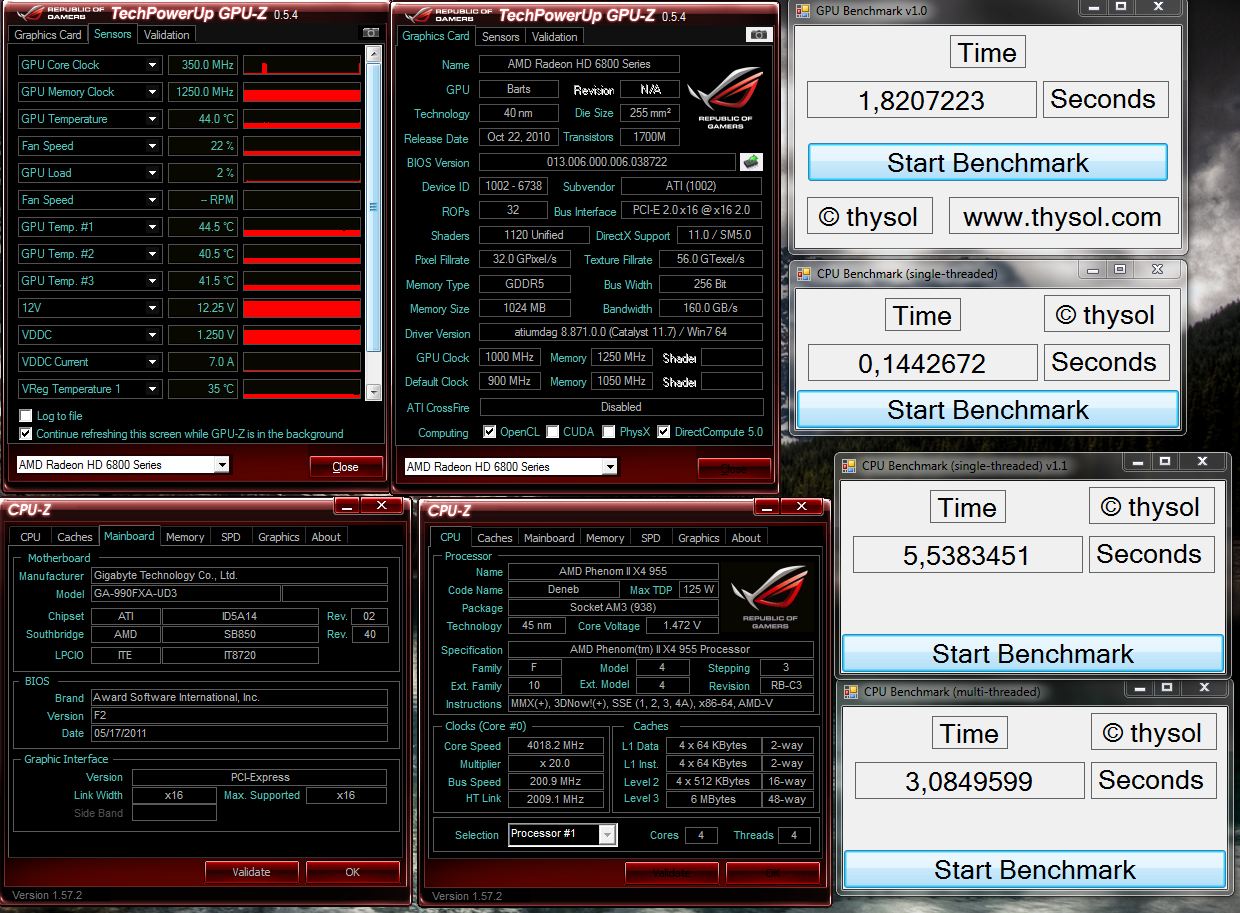Open Validation tab in GPU-Z Sensors window
The height and width of the screenshot is (913, 1240).
coord(167,35)
